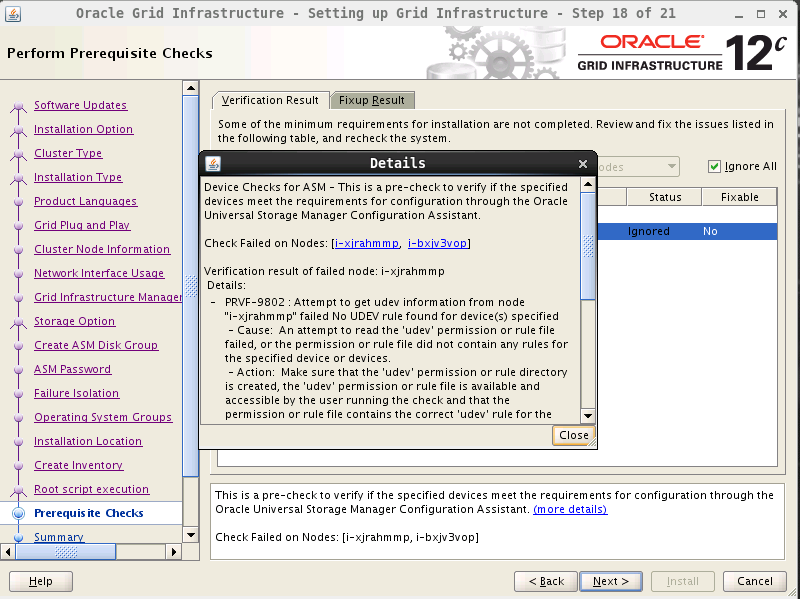Screen dimensions: 800x599
Task: Switch to the Fixup Result tab
Action: pos(371,100)
